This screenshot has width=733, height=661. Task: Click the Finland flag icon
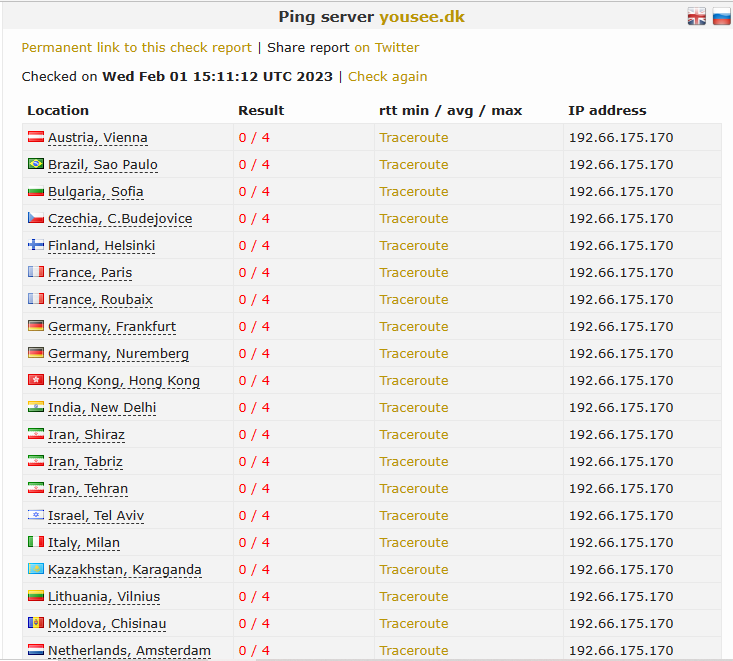click(x=36, y=245)
